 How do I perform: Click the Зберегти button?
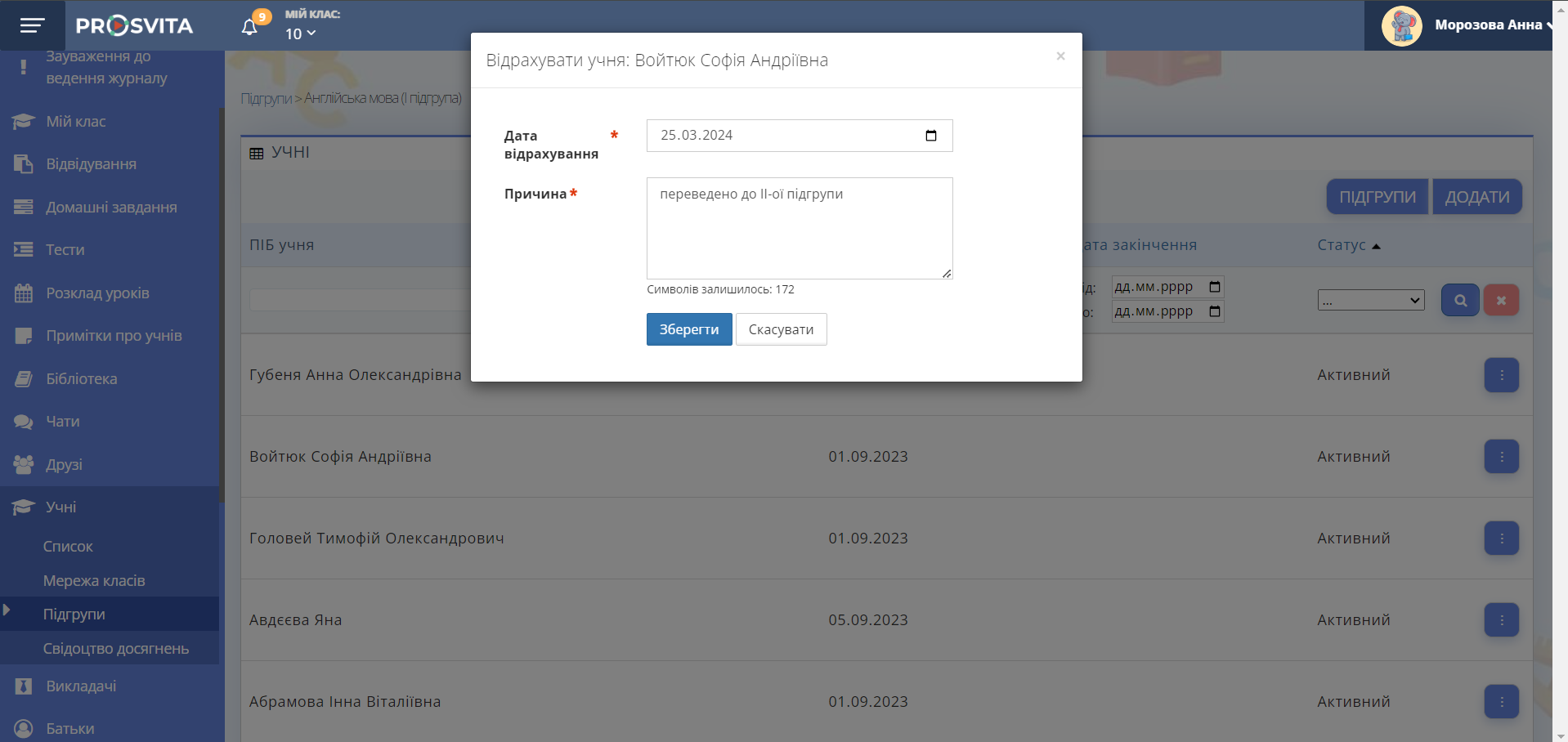(x=688, y=329)
